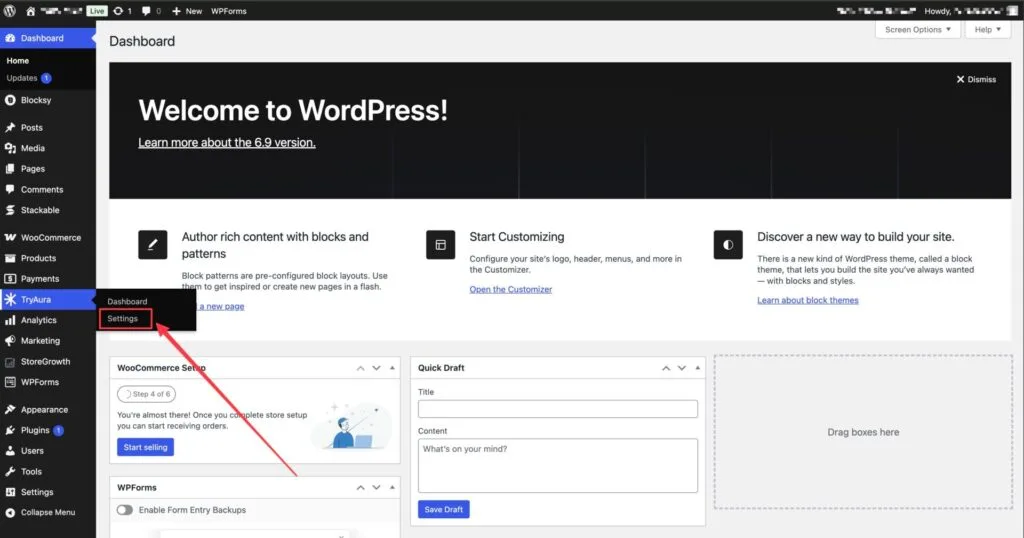Click the Marketing megaphone icon

(x=10, y=341)
